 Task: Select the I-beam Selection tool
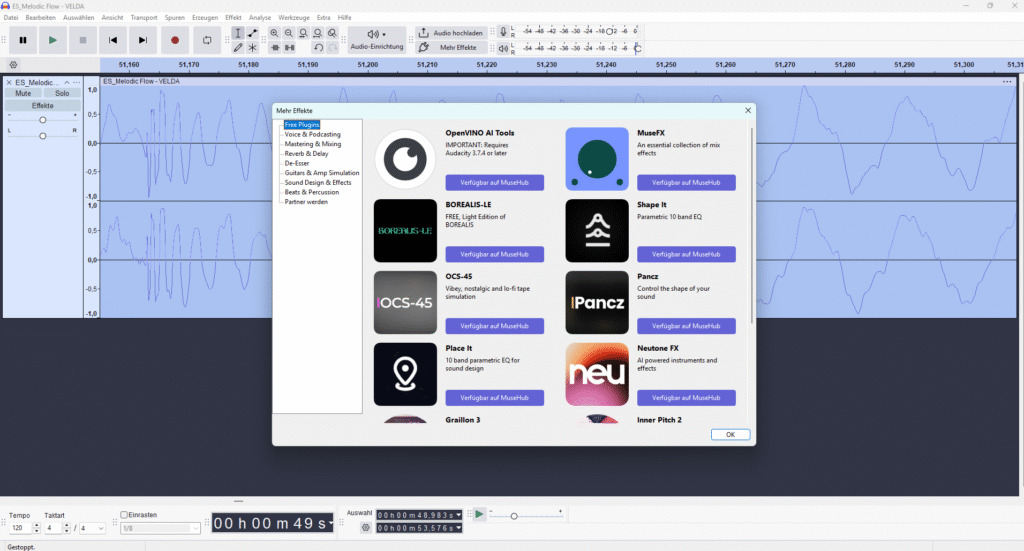coord(238,33)
